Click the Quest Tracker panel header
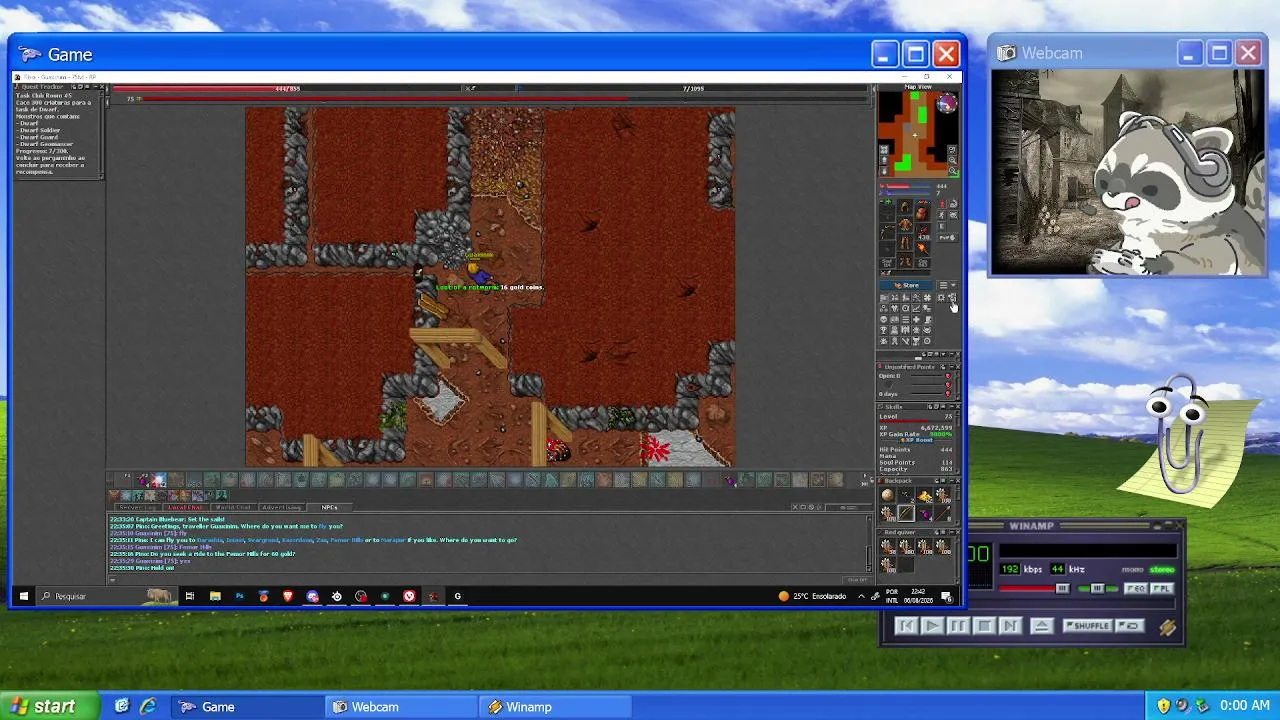Screen dimensions: 1280x720 click(58, 85)
